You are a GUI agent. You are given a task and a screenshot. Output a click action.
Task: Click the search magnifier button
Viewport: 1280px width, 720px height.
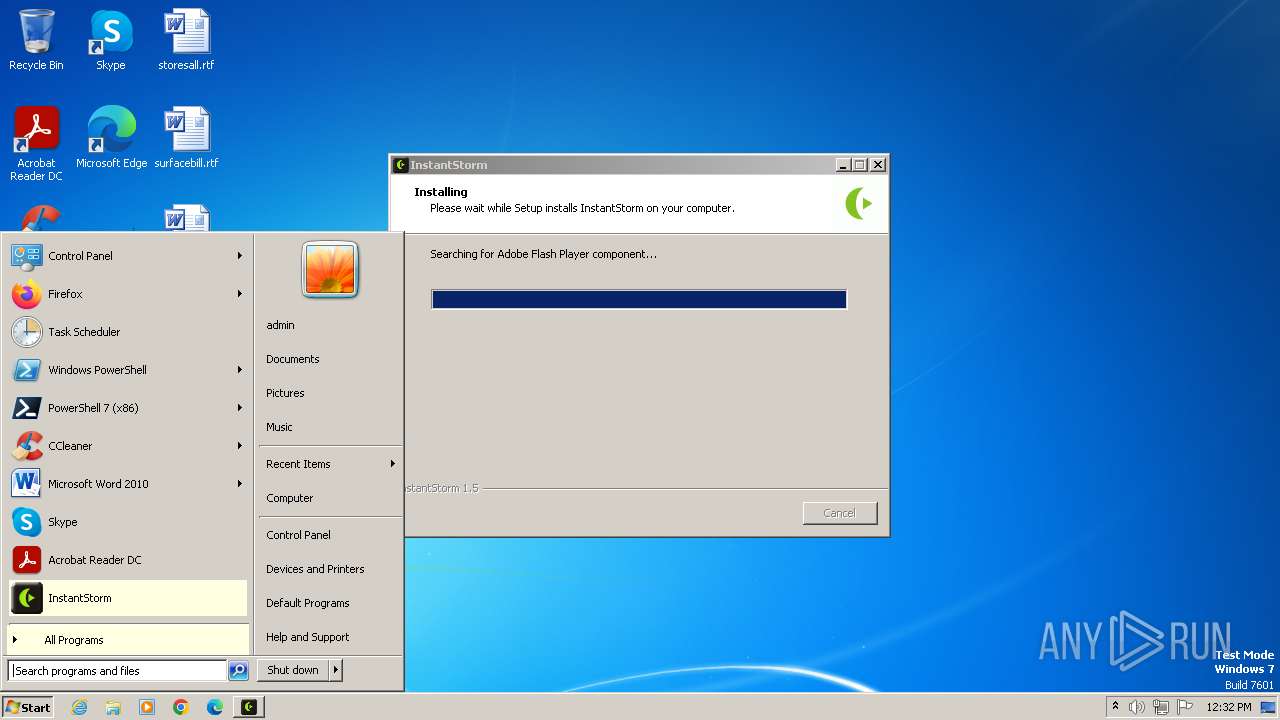click(x=238, y=671)
